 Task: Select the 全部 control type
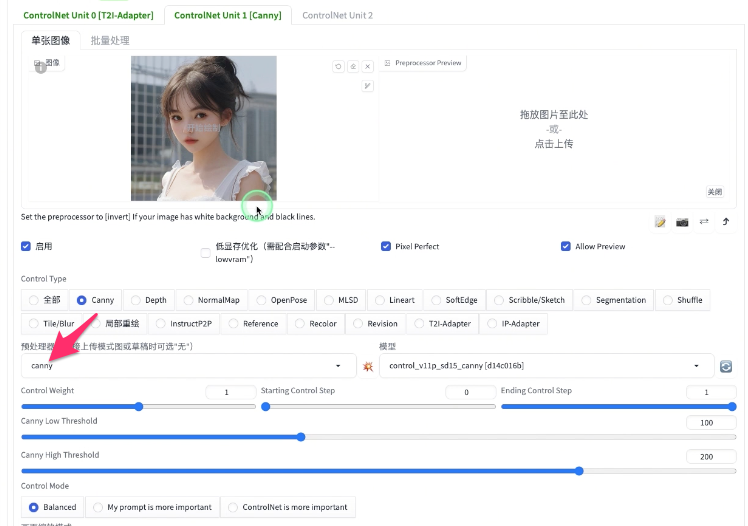click(x=45, y=300)
